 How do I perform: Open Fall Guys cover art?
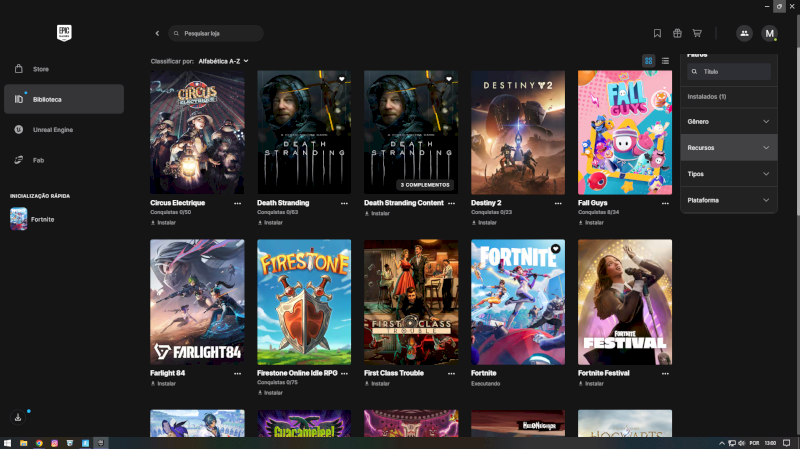tap(625, 132)
